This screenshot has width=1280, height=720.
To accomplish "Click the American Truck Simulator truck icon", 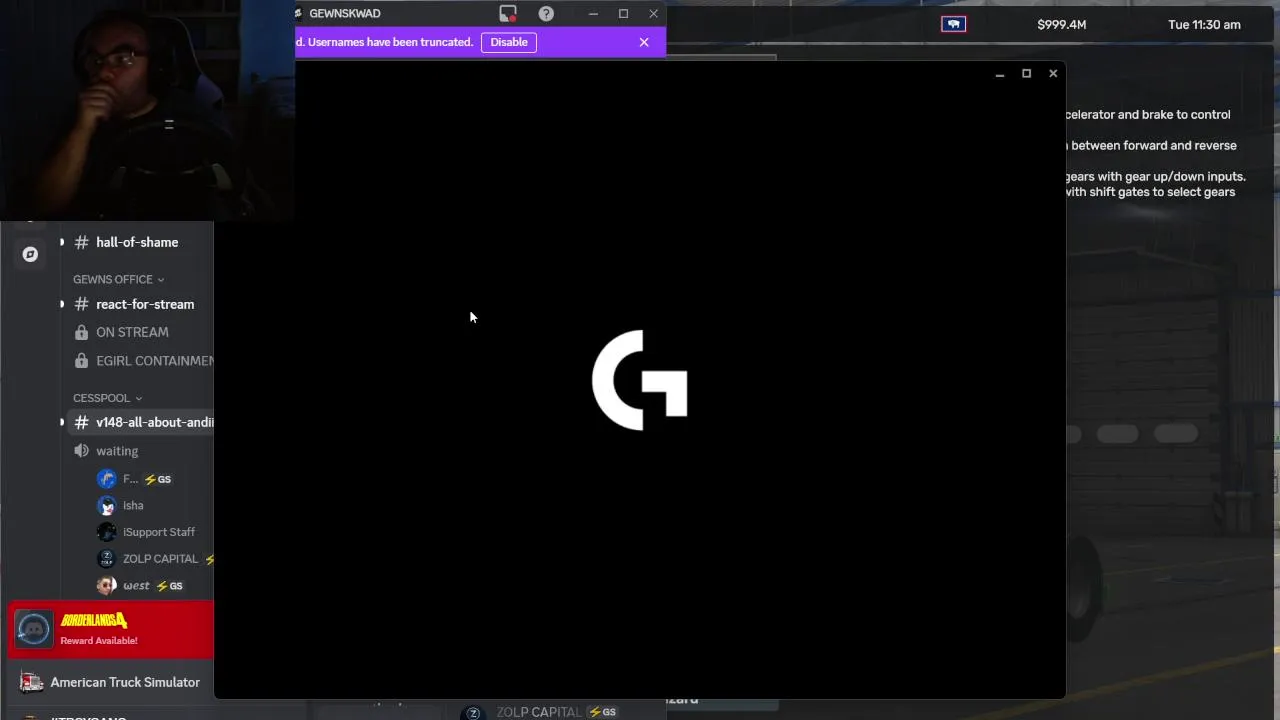I will (x=32, y=682).
